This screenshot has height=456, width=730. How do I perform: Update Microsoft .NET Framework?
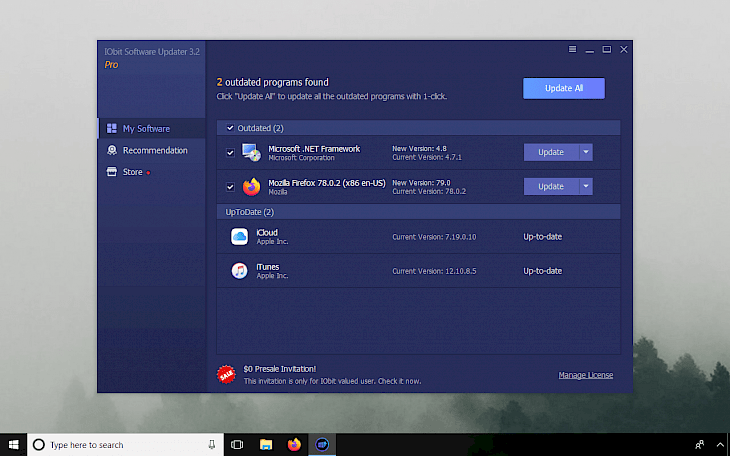(x=551, y=152)
